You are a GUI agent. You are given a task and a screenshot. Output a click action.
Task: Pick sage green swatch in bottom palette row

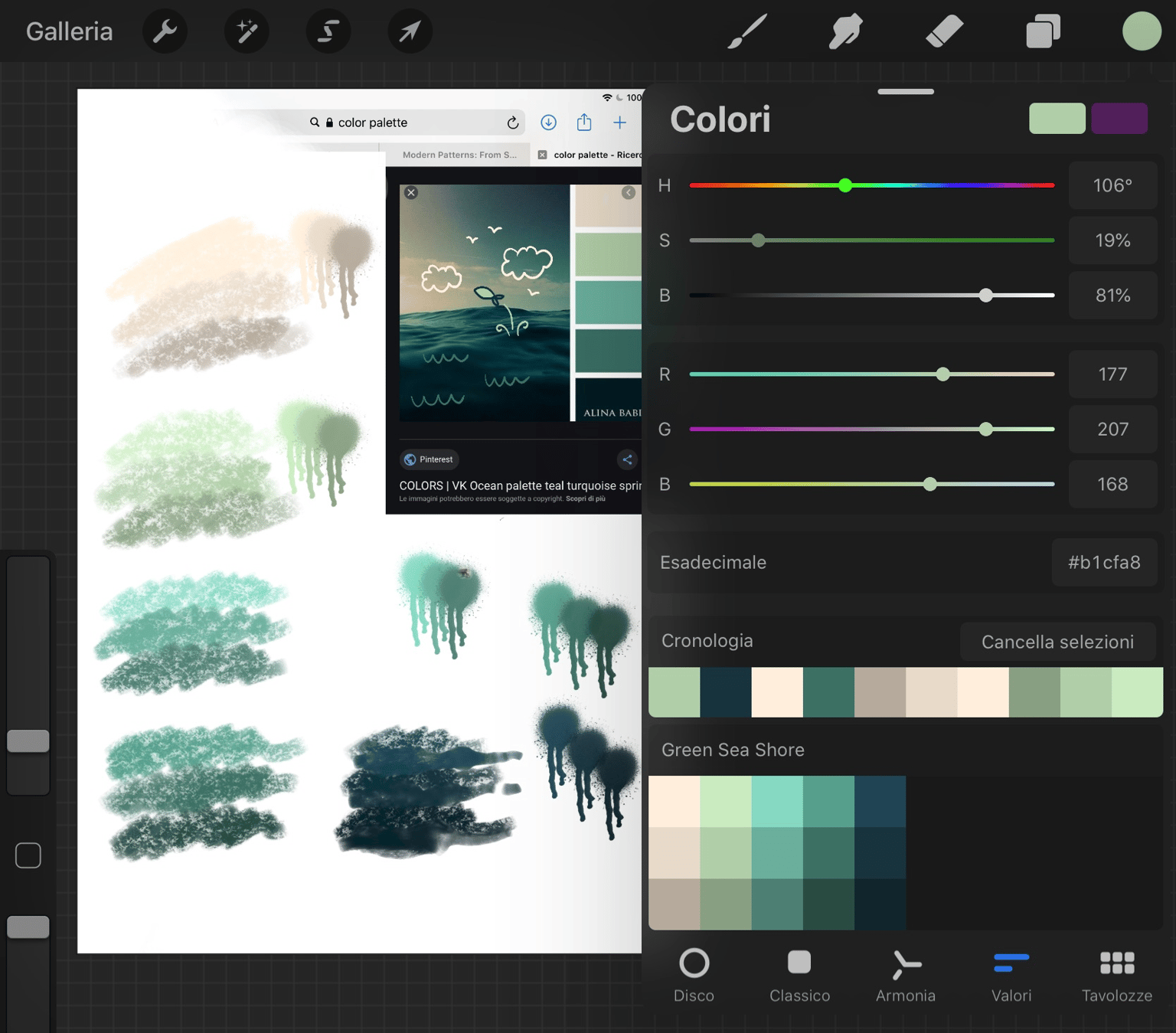[x=726, y=904]
